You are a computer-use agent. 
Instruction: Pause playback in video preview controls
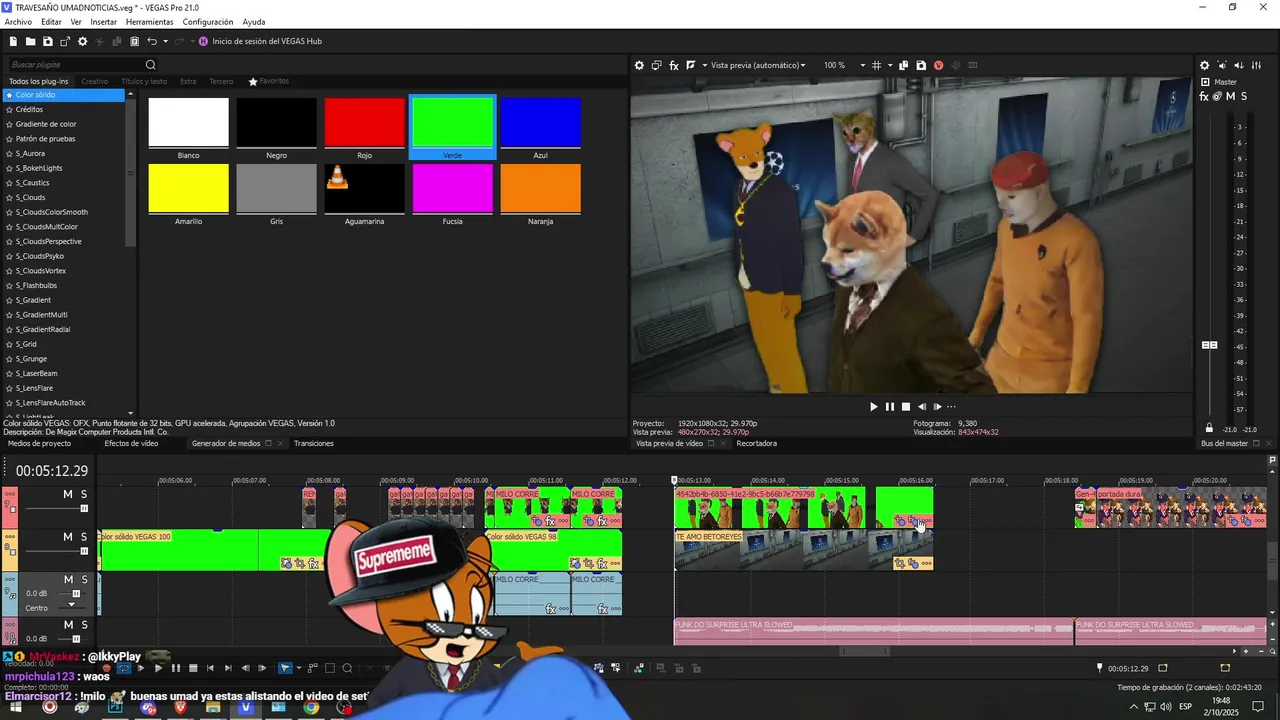coord(889,407)
